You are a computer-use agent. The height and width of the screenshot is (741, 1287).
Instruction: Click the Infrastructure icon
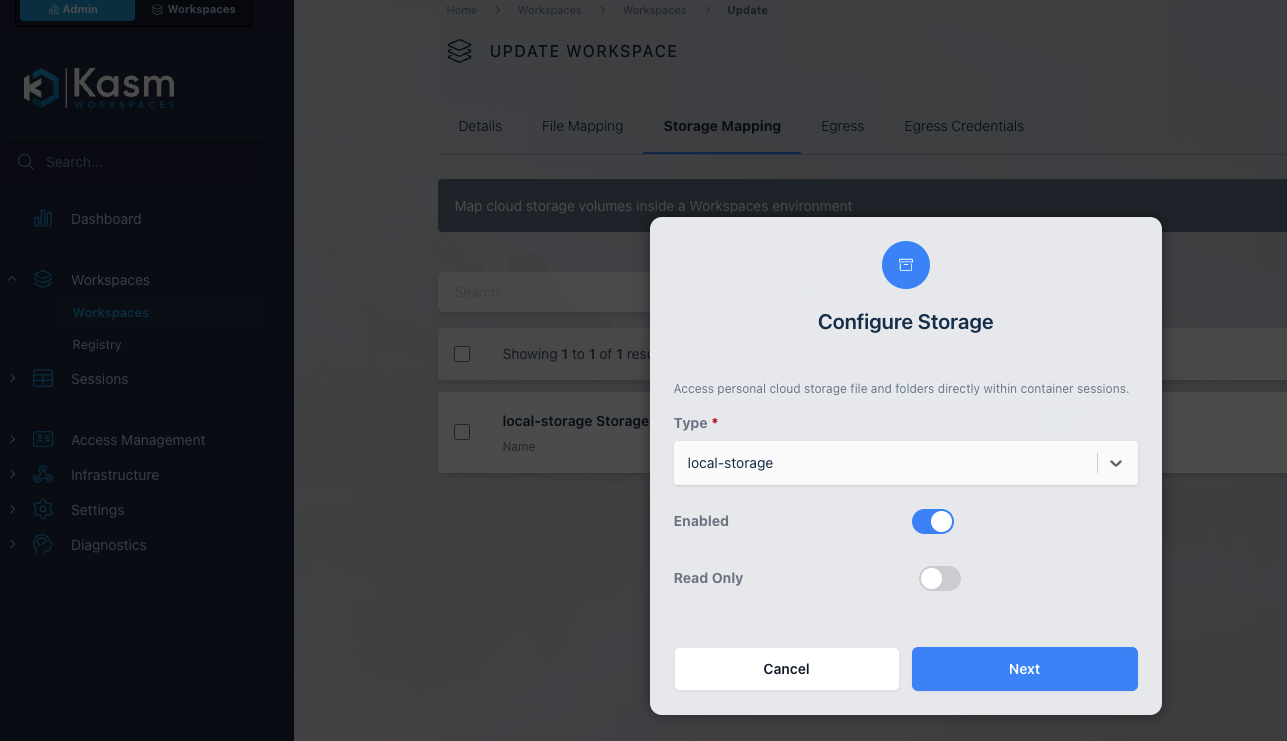[x=43, y=475]
